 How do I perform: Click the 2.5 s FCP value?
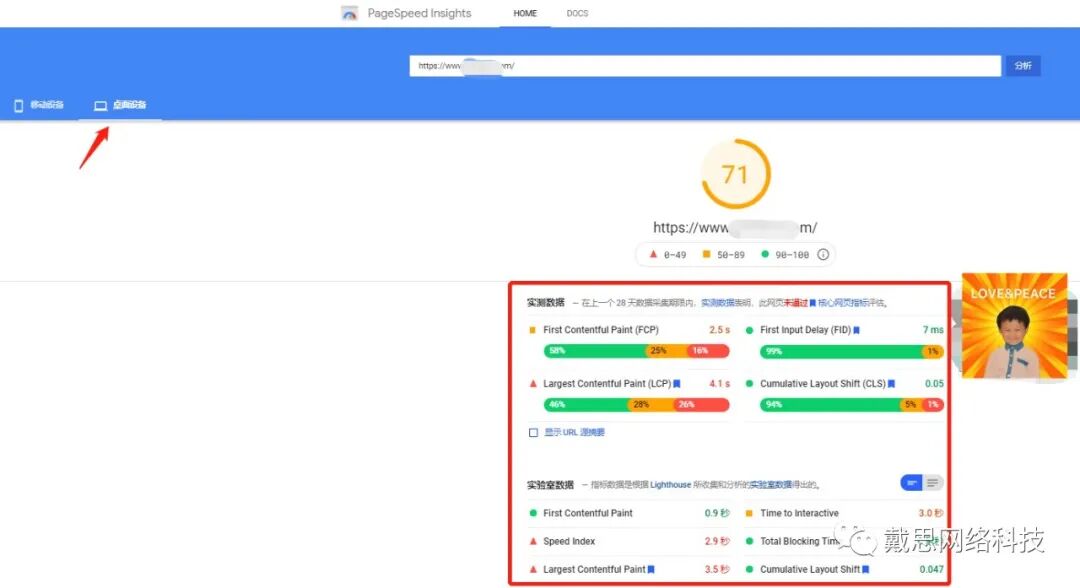[x=719, y=330]
